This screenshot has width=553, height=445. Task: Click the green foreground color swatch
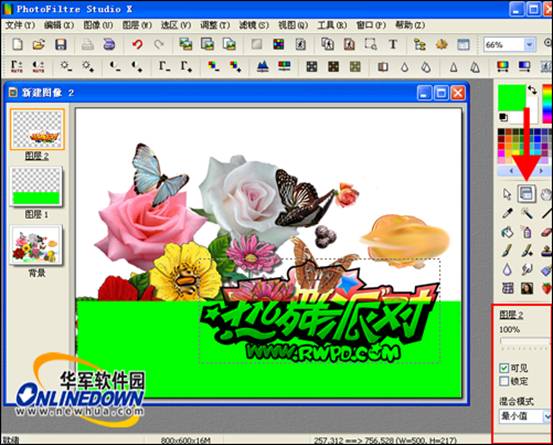[512, 98]
